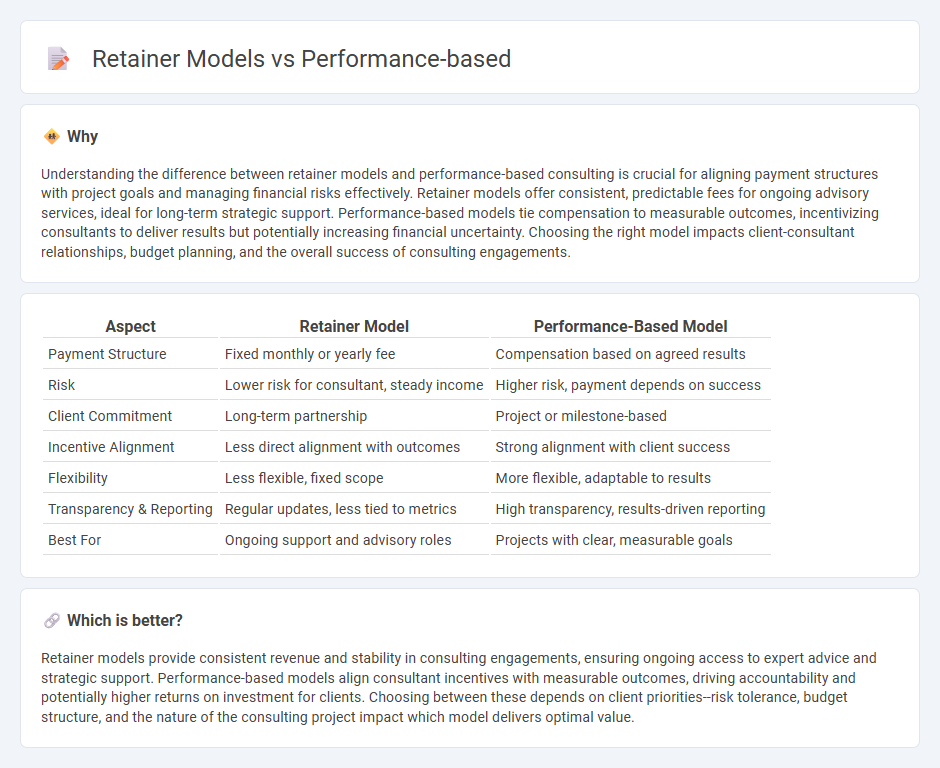
Task: Click the orange diamond icon beside Why
Action: pos(52,137)
